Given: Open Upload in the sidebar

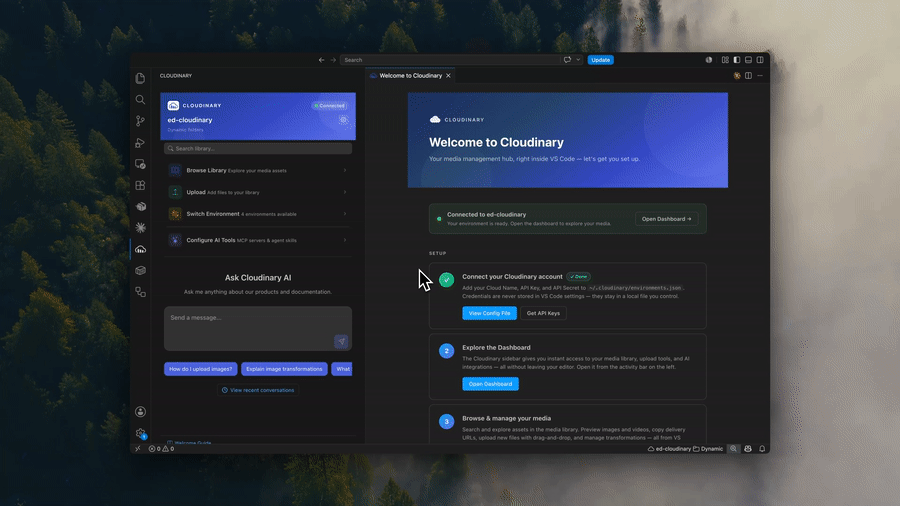Looking at the screenshot, I should pos(258,192).
